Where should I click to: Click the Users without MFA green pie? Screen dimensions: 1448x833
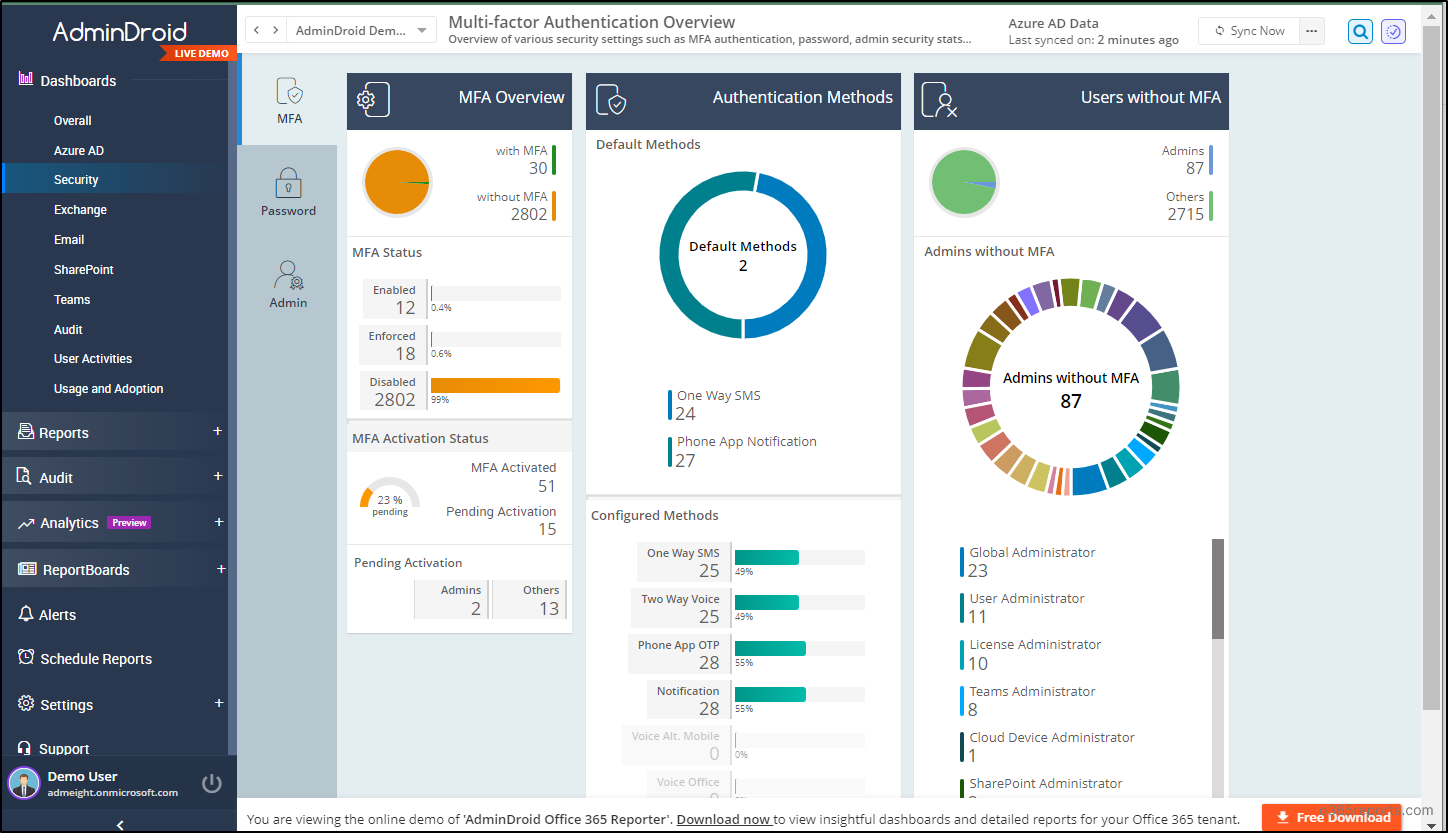click(964, 182)
